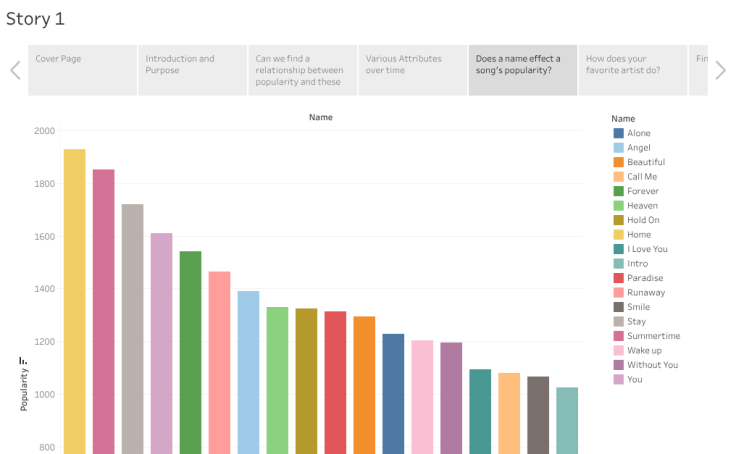The height and width of the screenshot is (454, 736).
Task: Select Without You legend entry
Action: click(652, 365)
